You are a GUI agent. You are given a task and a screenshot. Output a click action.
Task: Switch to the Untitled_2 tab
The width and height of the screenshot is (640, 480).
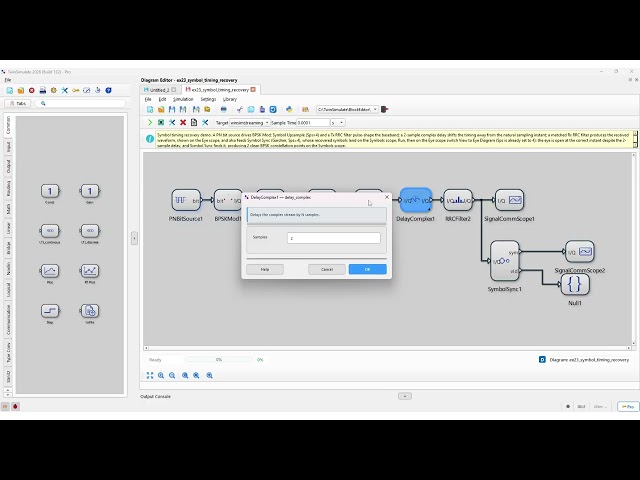(x=159, y=90)
